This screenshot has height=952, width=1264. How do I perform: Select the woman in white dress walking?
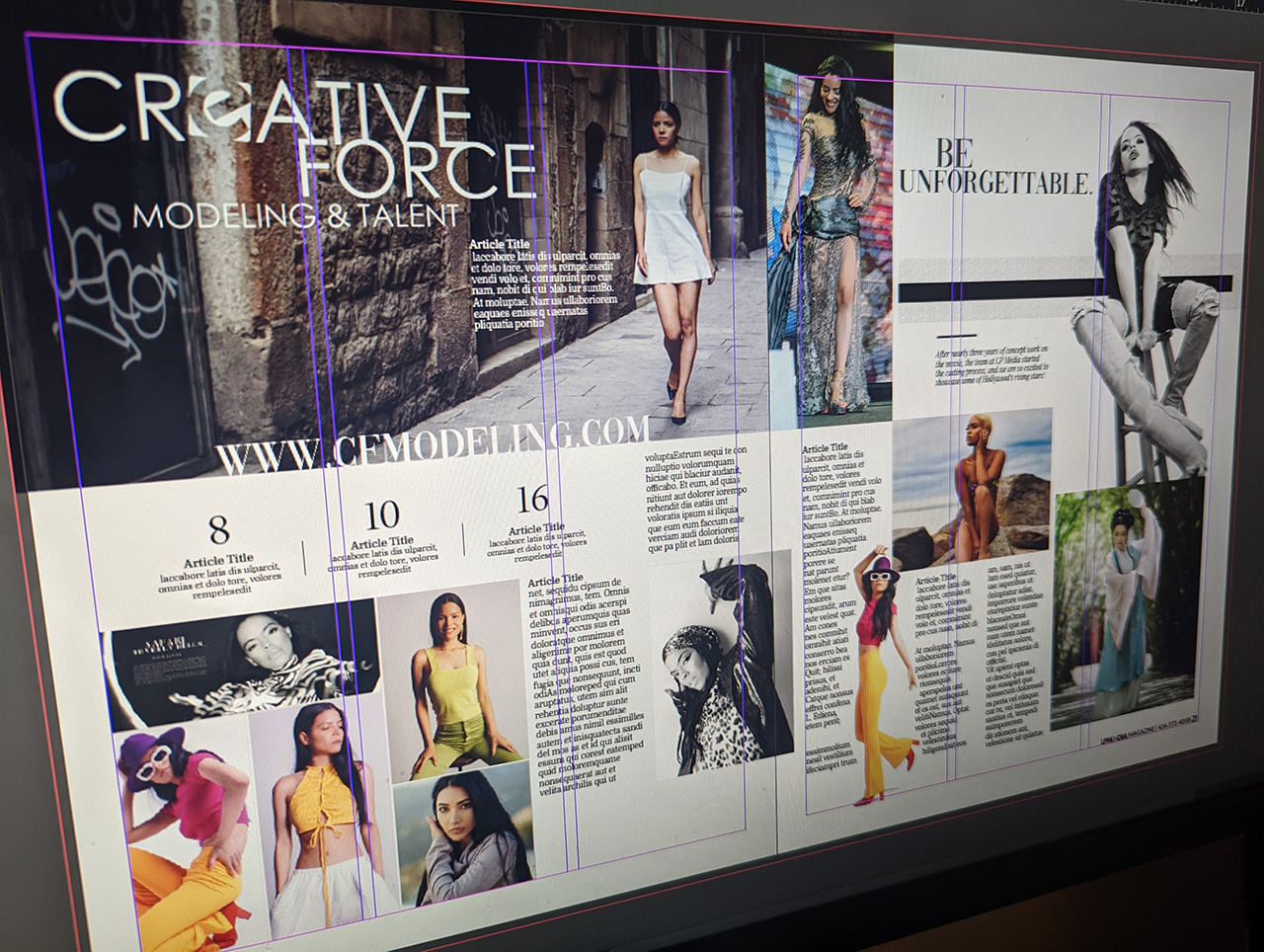[673, 257]
